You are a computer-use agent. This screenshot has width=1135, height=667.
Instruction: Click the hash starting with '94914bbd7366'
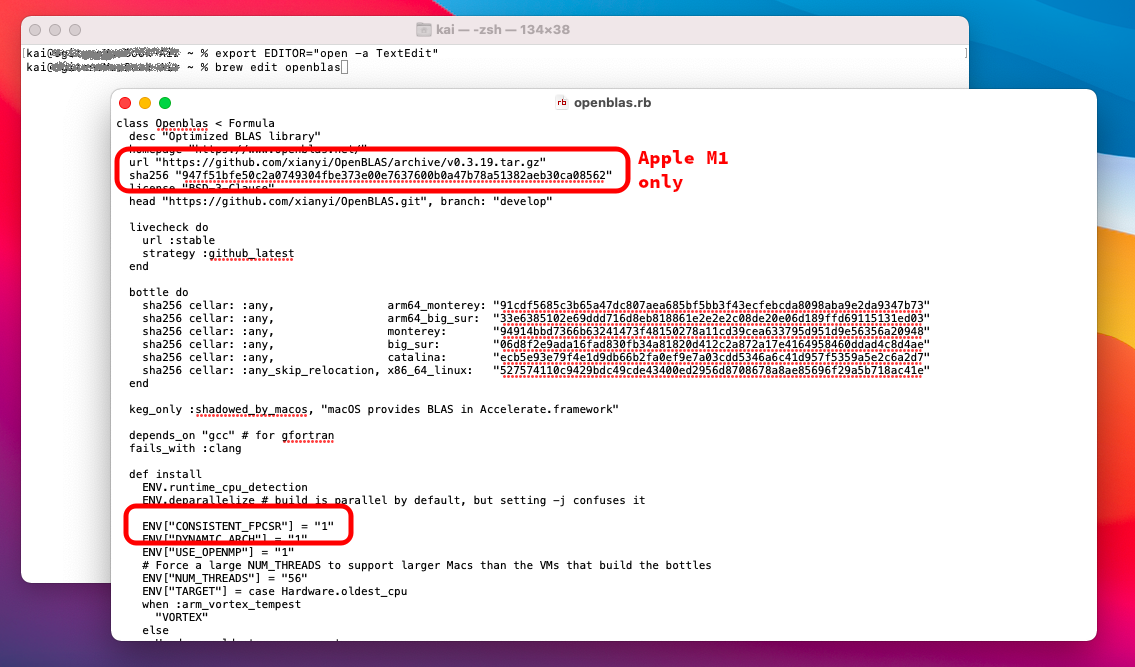pos(711,332)
